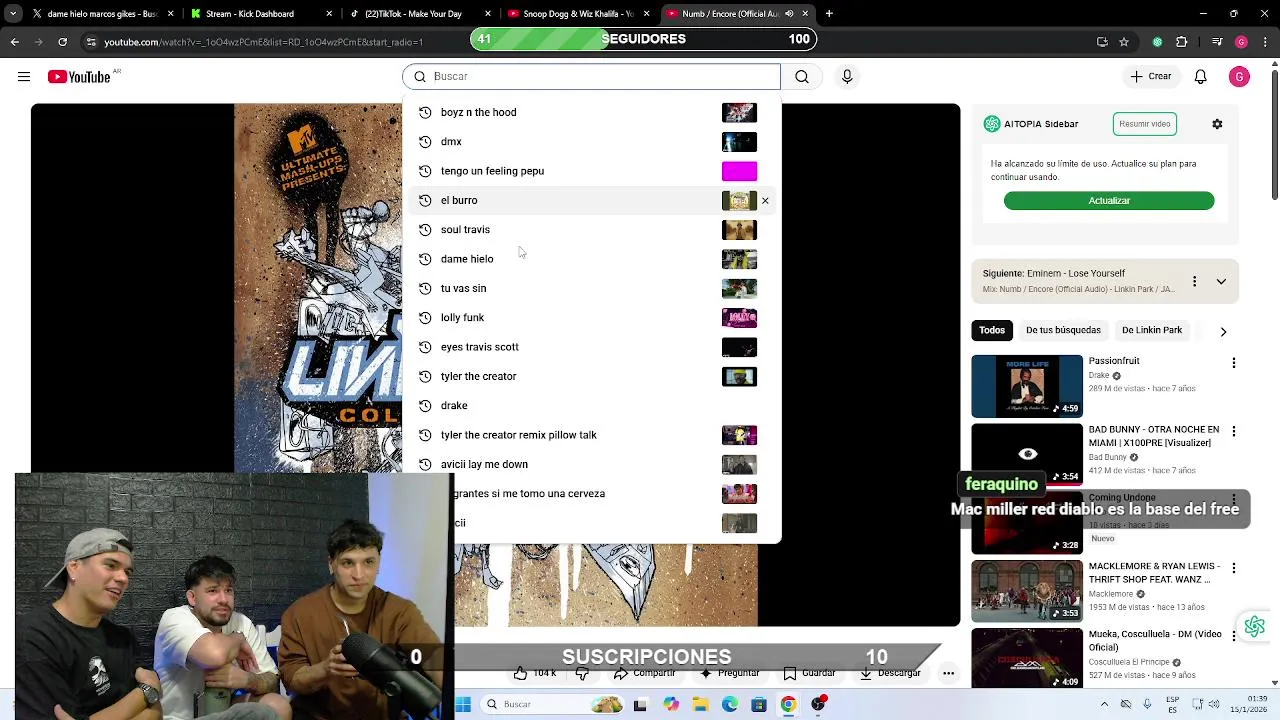This screenshot has height=720, width=1280.
Task: Show more filter chips with right arrow
Action: click(x=1223, y=331)
